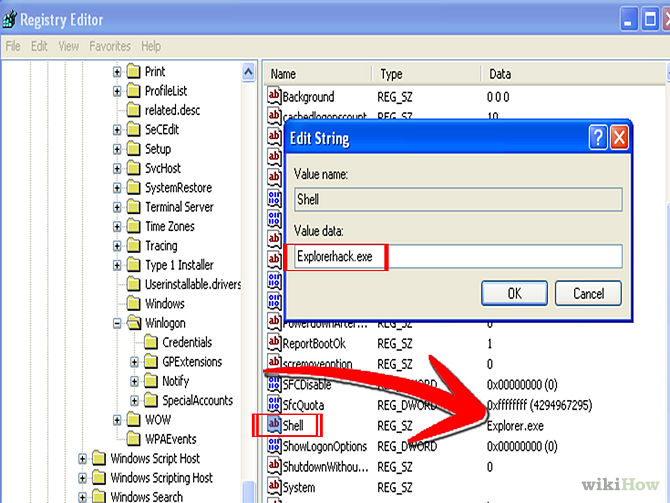670x503 pixels.
Task: Expand the Tracing key
Action: point(117,246)
